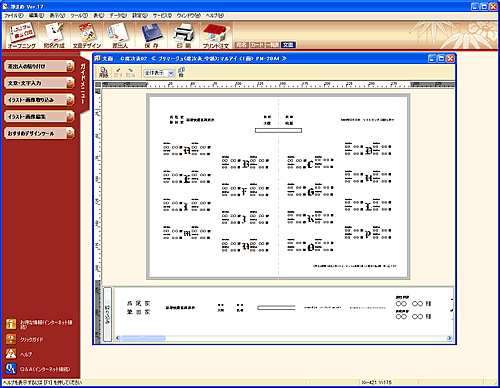This screenshot has width=500, height=388.
Task: Select the table G seating block
Action: [310, 190]
